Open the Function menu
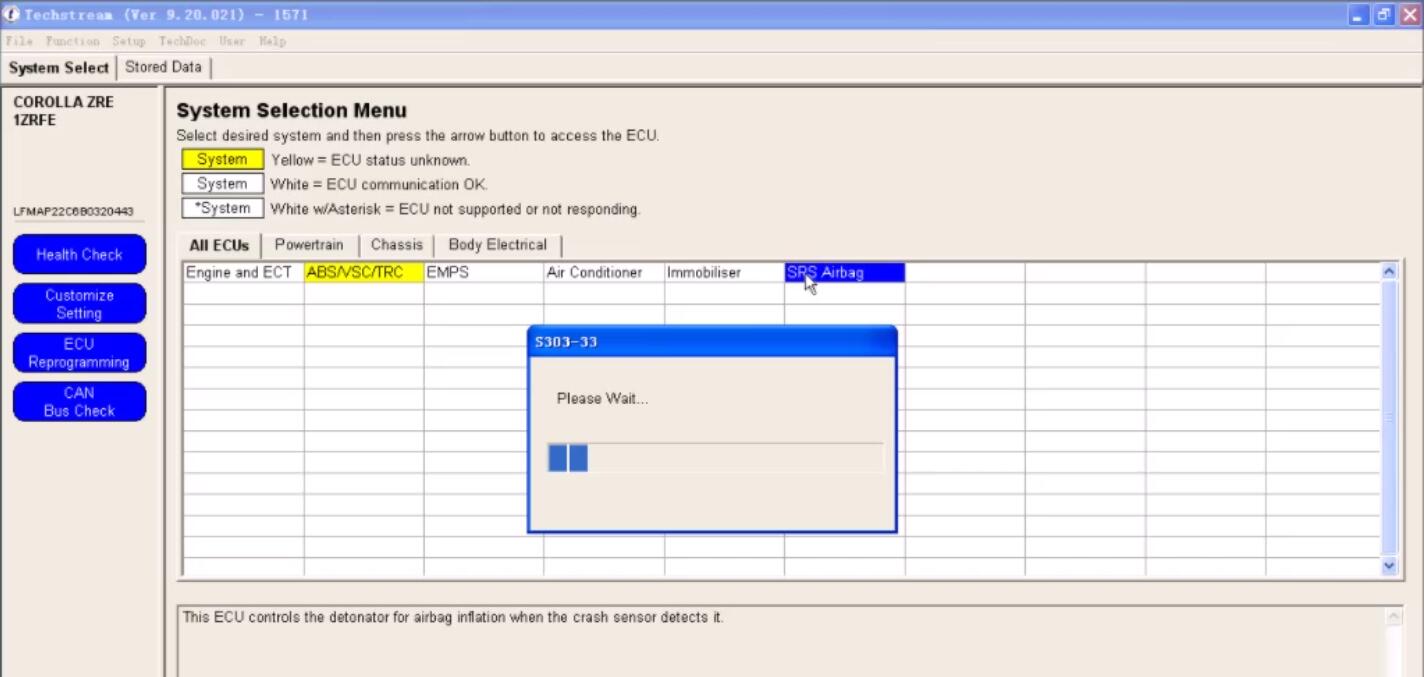This screenshot has height=677, width=1426. pos(72,41)
